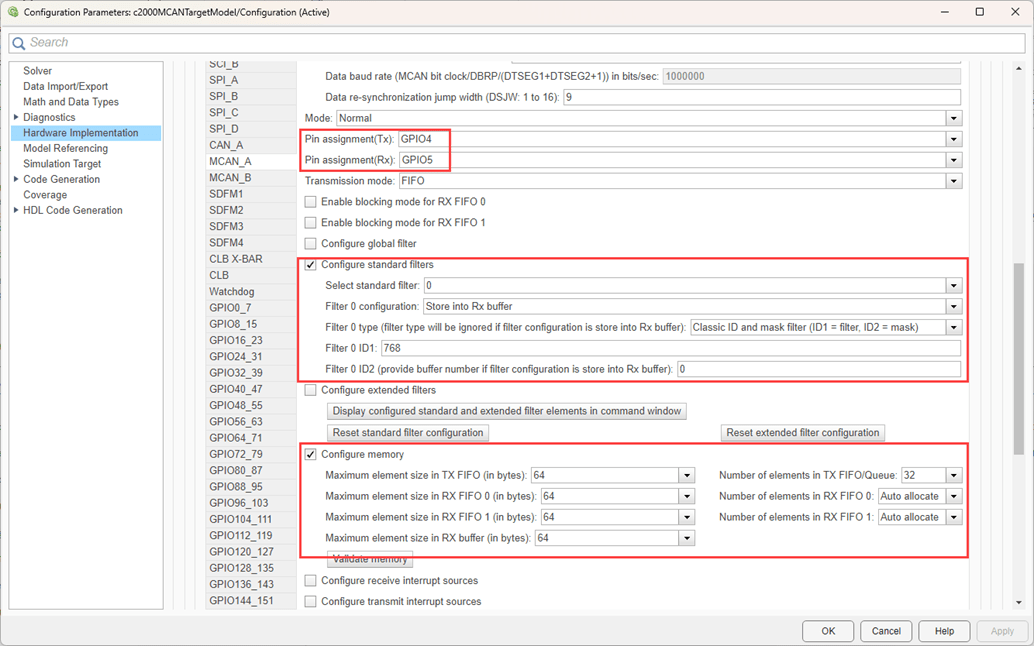Open Number of elements in TX FIFO/Queue dropdown

coord(953,475)
